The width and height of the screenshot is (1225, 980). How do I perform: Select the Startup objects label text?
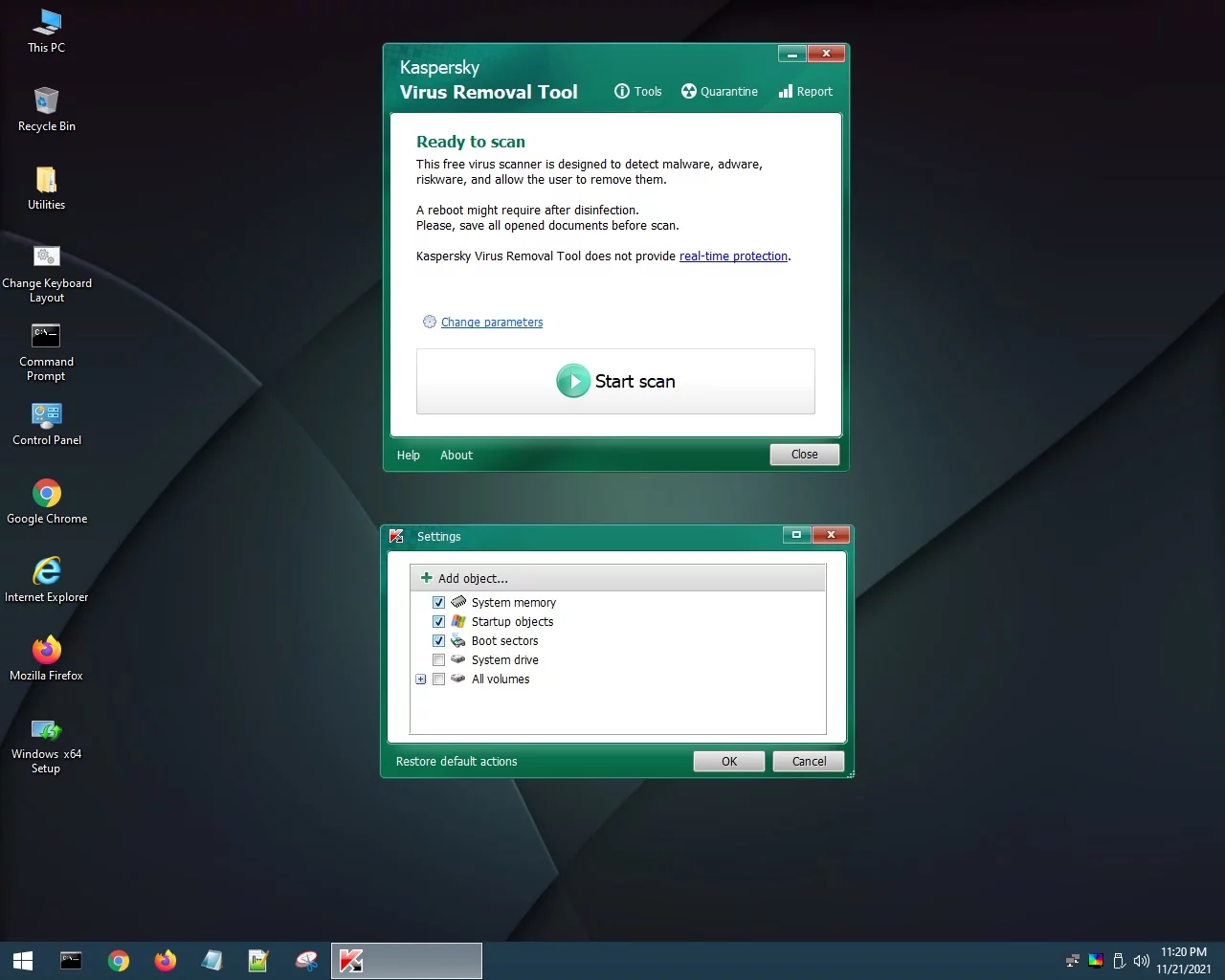512,622
